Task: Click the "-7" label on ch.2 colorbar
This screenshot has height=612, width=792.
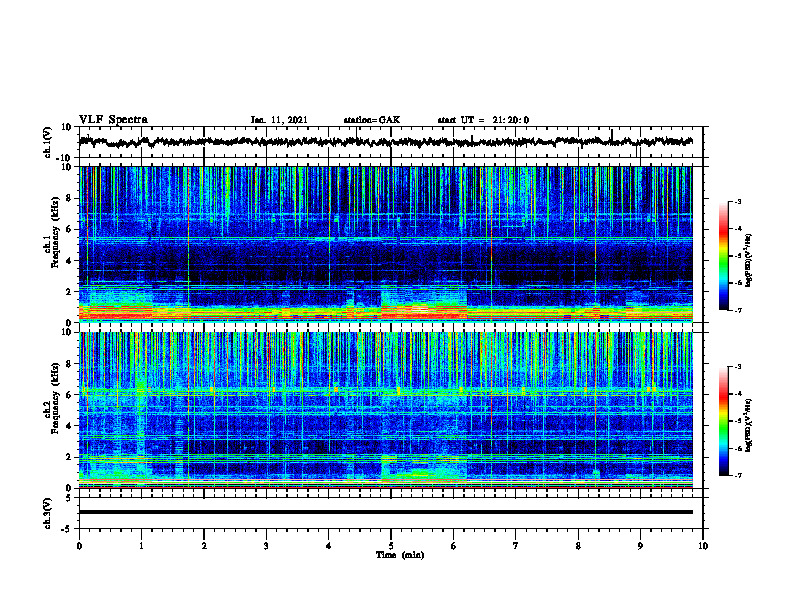Action: pyautogui.click(x=737, y=475)
